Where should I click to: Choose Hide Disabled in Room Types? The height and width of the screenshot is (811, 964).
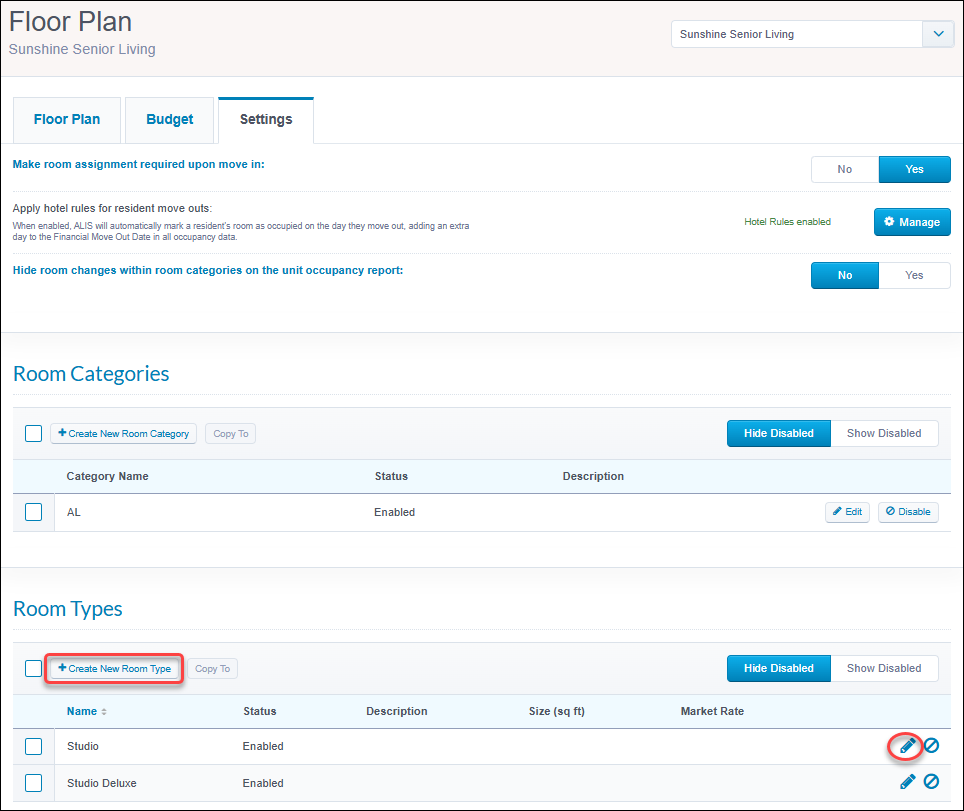[x=778, y=668]
